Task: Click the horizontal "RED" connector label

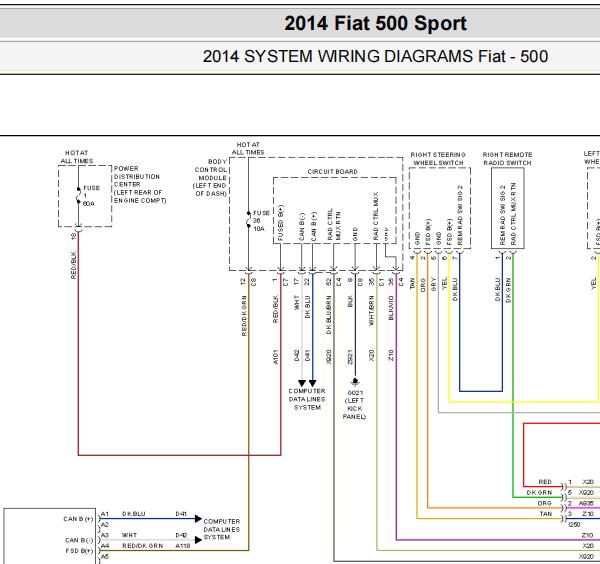Action: pyautogui.click(x=545, y=482)
